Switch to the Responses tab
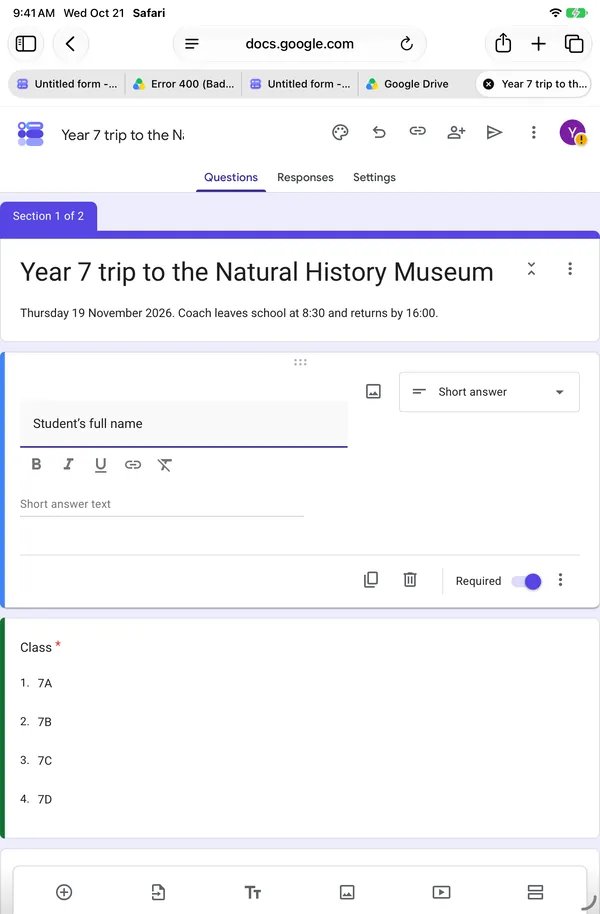This screenshot has height=914, width=600. coord(306,177)
